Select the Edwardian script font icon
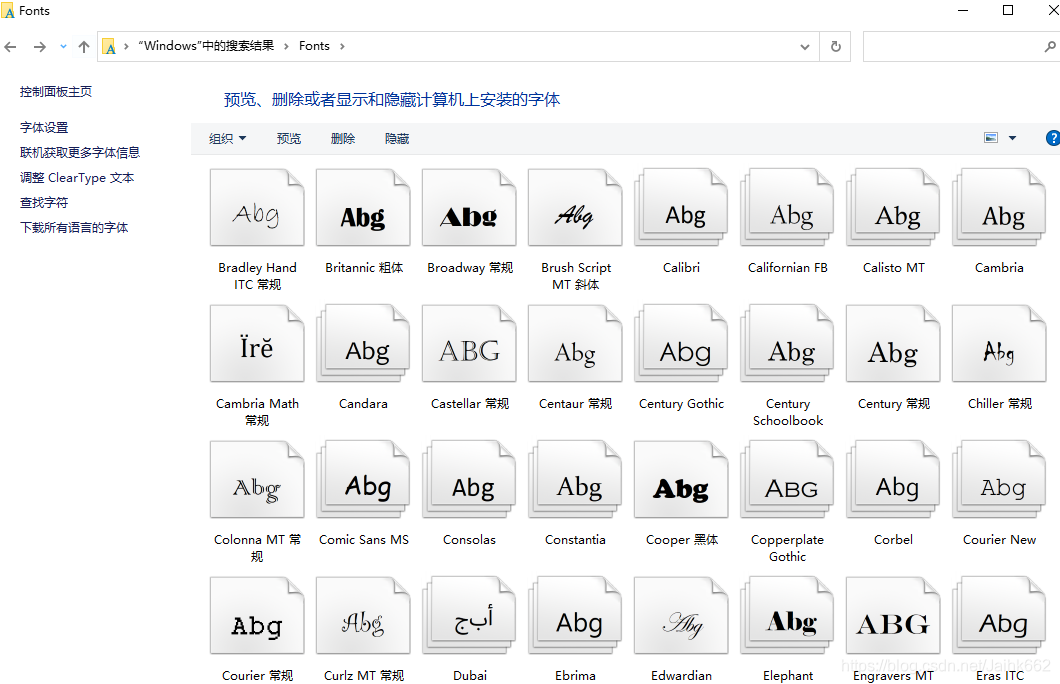 [681, 616]
